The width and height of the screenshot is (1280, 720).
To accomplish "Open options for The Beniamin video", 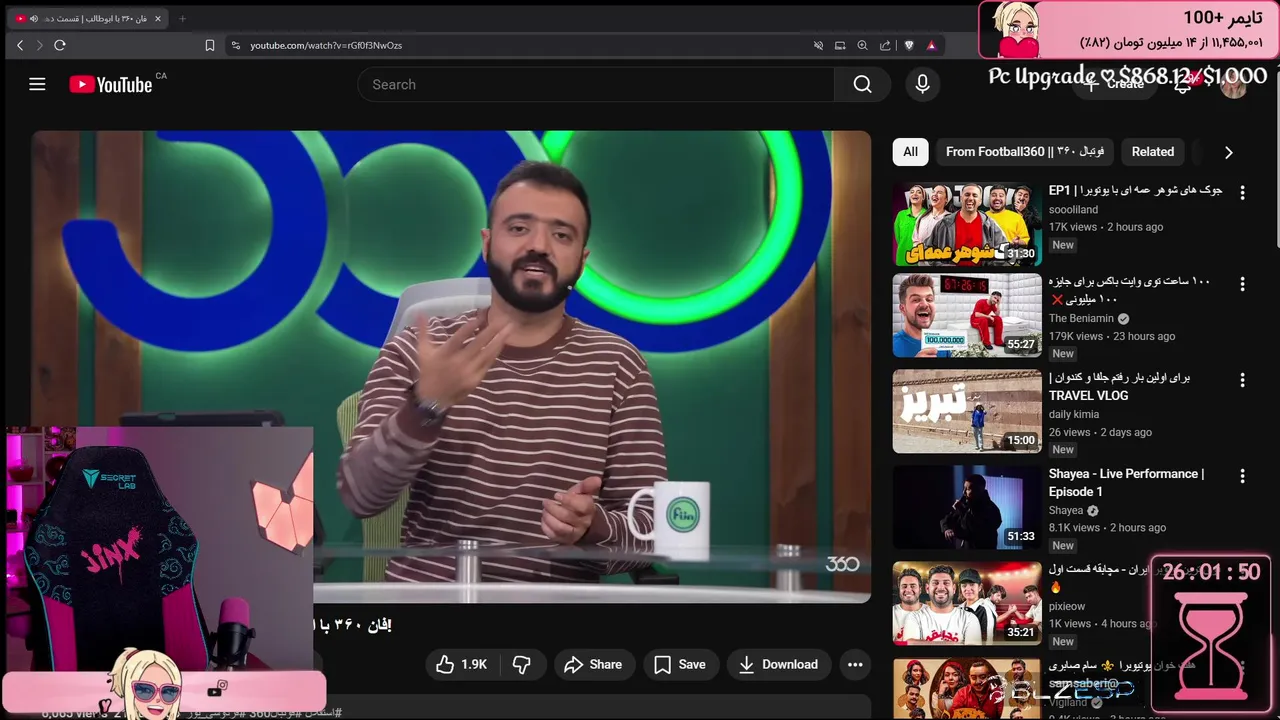I will tap(1242, 284).
